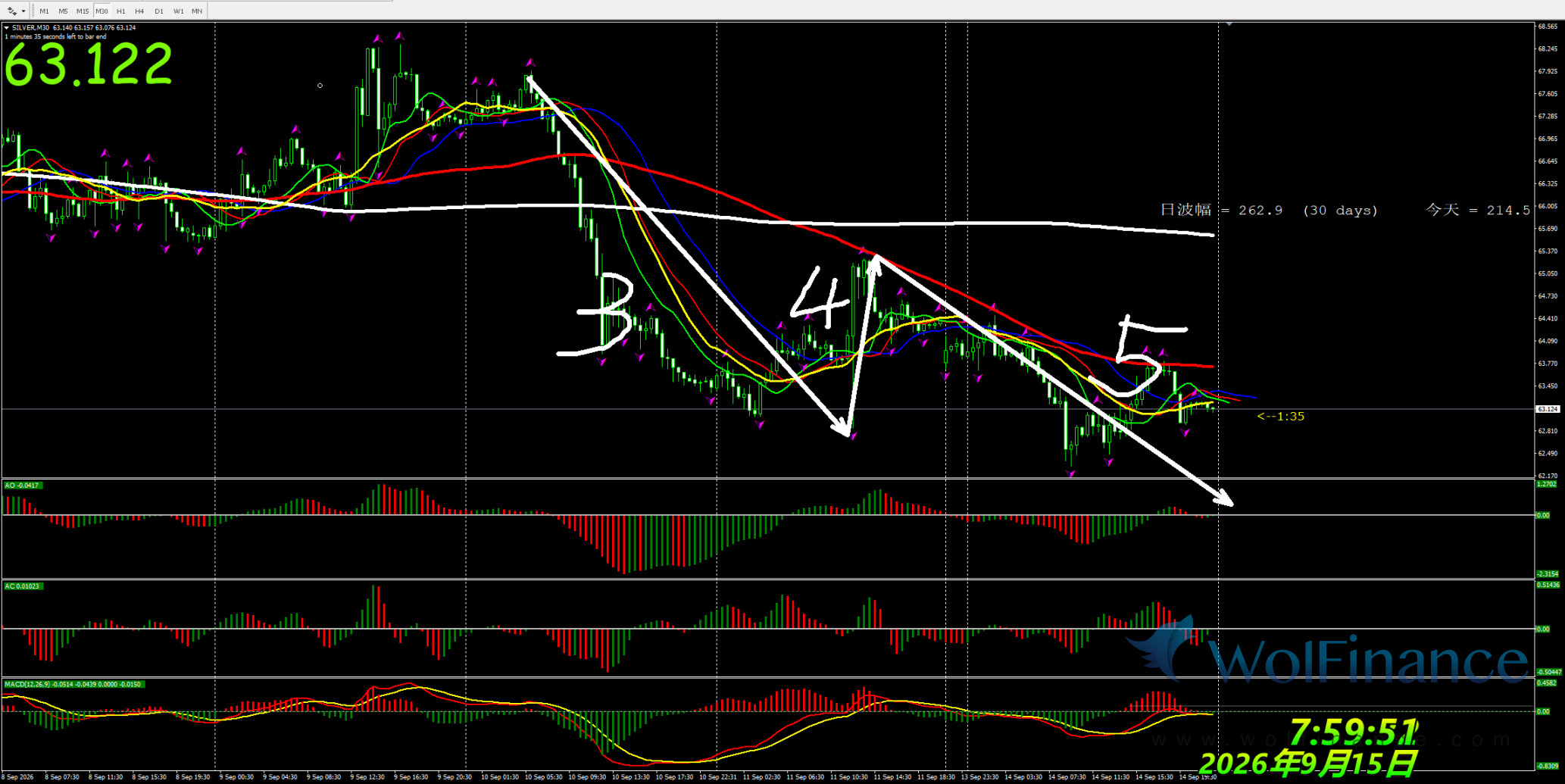
Task: Open the dropdown next to arrows icon
Action: click(x=23, y=11)
